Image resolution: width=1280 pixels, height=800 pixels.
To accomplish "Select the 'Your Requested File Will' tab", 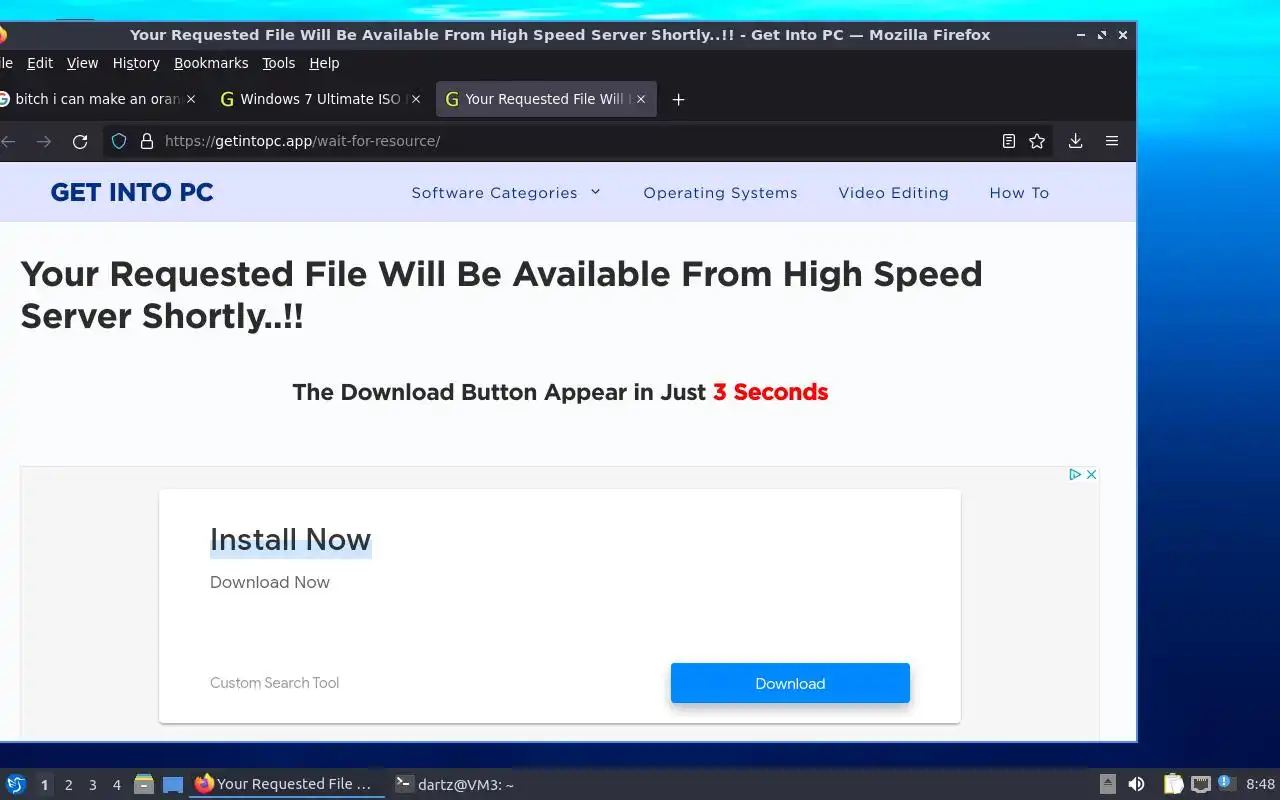I will (x=546, y=99).
